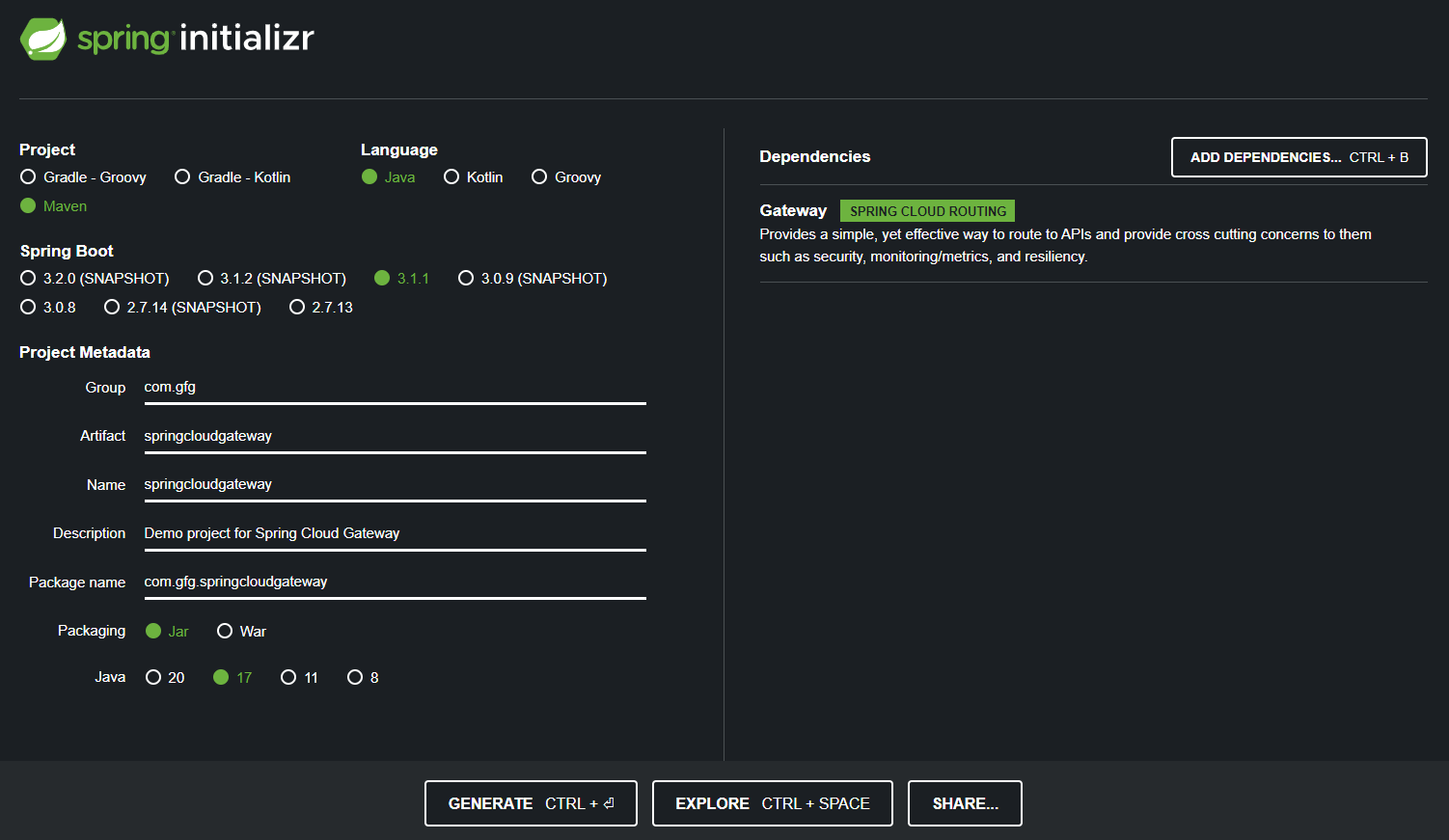Pick Spring Boot version 3.0.8
This screenshot has width=1449, height=840.
48,308
